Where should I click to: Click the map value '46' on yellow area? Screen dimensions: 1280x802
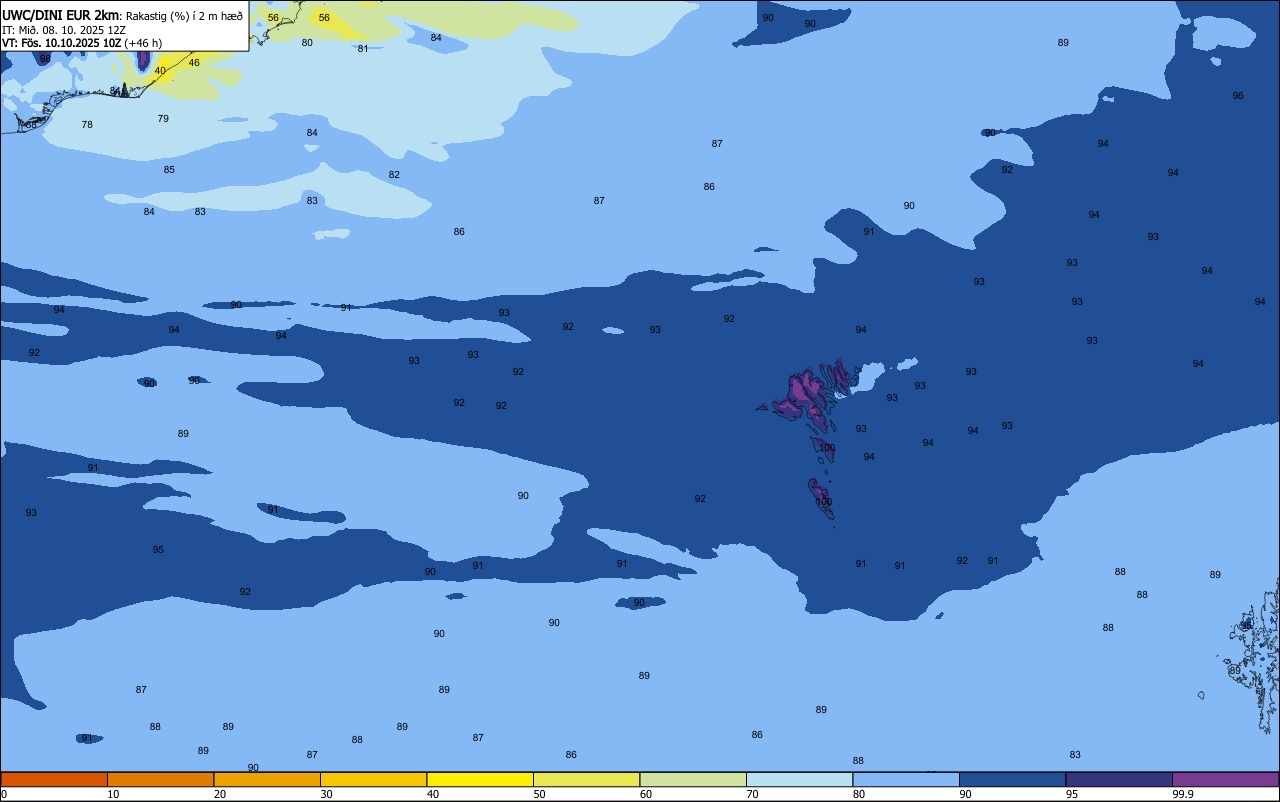tap(194, 63)
